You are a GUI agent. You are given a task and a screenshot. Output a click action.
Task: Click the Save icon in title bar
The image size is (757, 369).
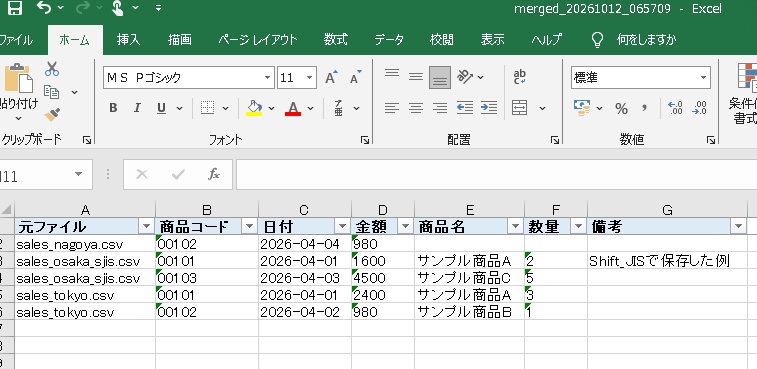[x=15, y=7]
